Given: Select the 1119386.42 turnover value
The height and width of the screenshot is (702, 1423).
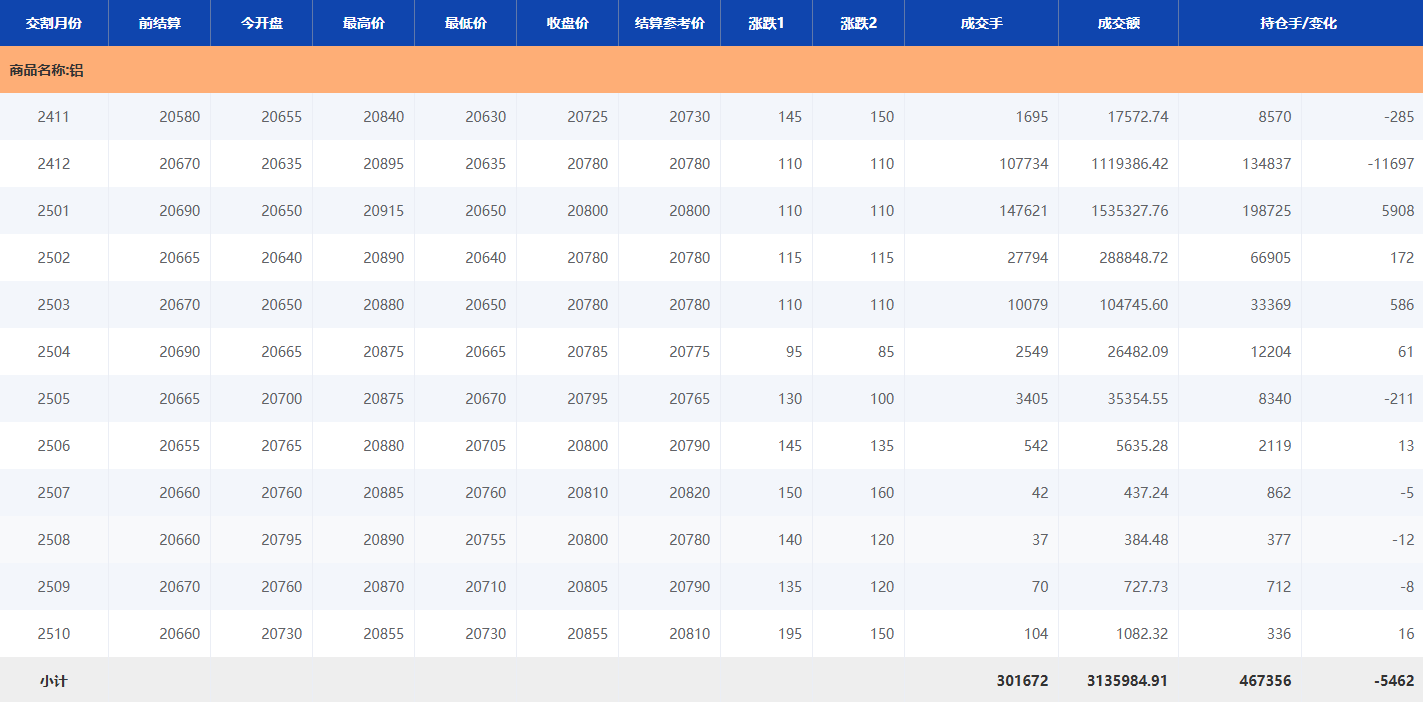Looking at the screenshot, I should (x=1129, y=164).
